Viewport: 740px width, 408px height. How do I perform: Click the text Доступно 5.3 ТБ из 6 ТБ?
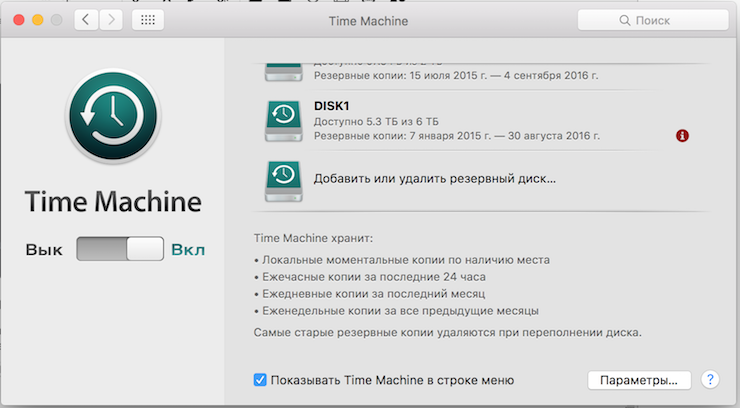click(x=376, y=122)
